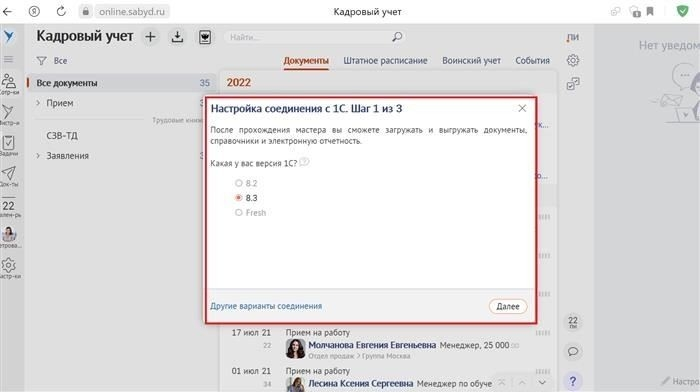
Task: Click the Saby bird logo icon
Action: [x=8, y=37]
